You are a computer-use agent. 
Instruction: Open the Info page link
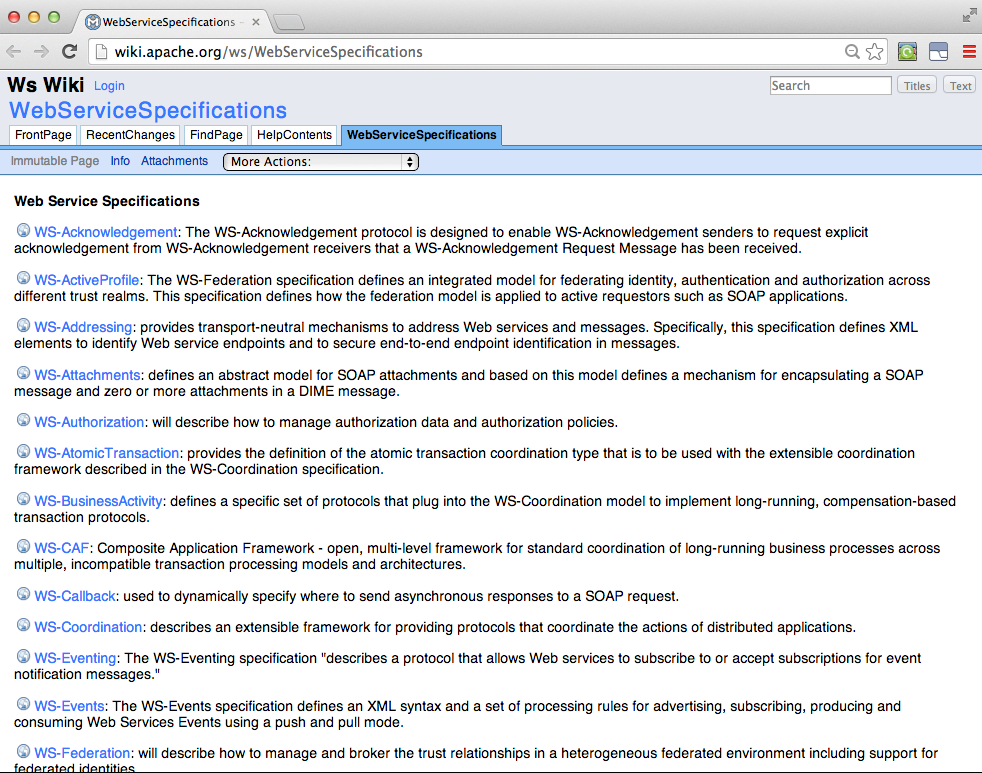[120, 161]
